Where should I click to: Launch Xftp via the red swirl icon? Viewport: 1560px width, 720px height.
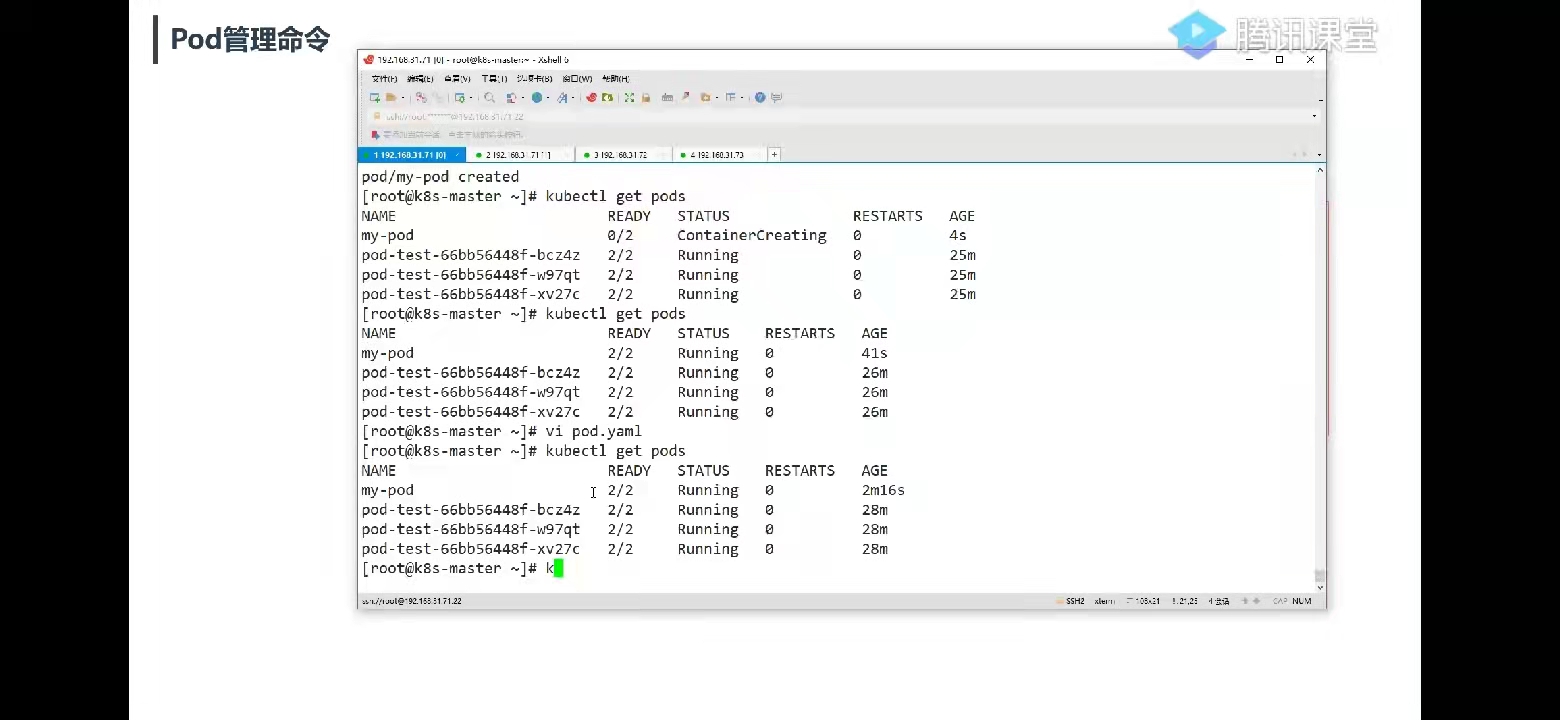point(591,98)
